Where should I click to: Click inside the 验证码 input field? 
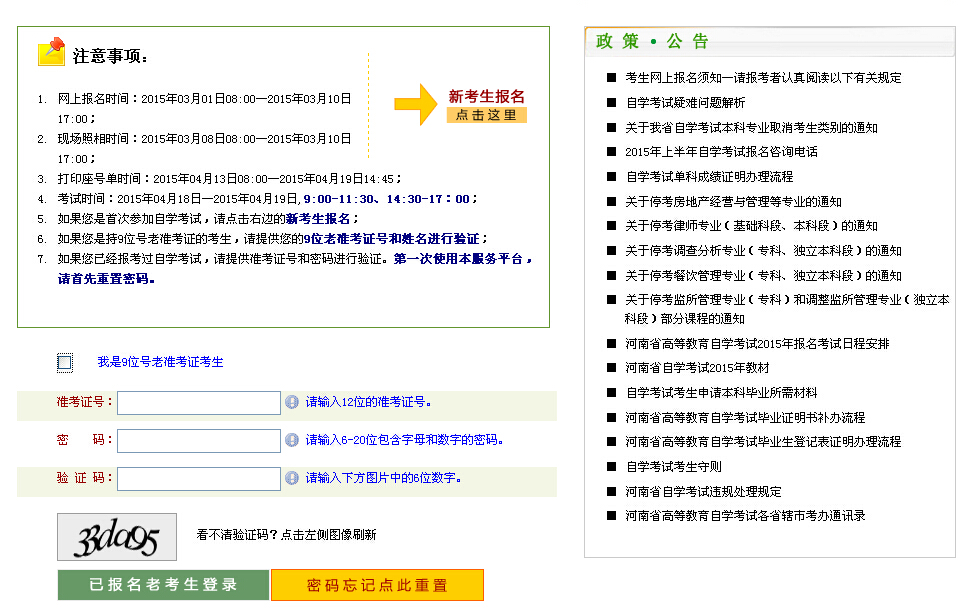tap(198, 479)
